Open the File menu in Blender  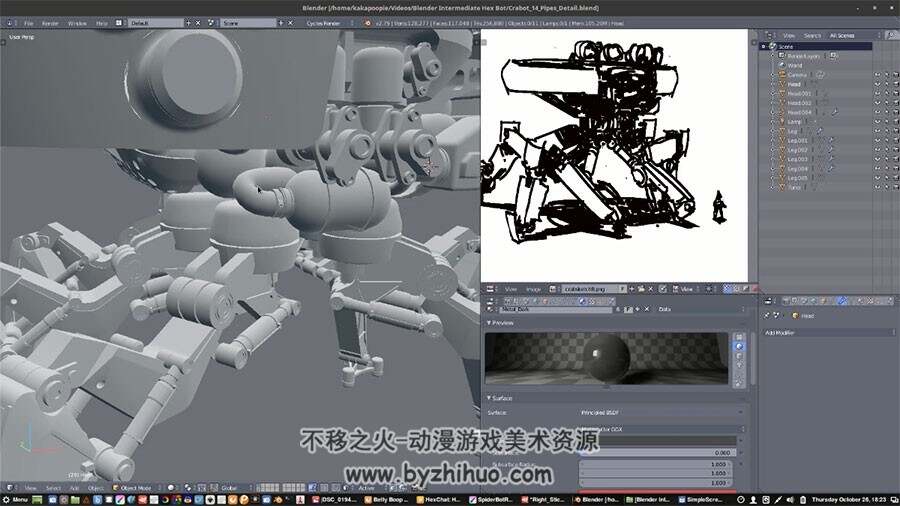[29, 23]
